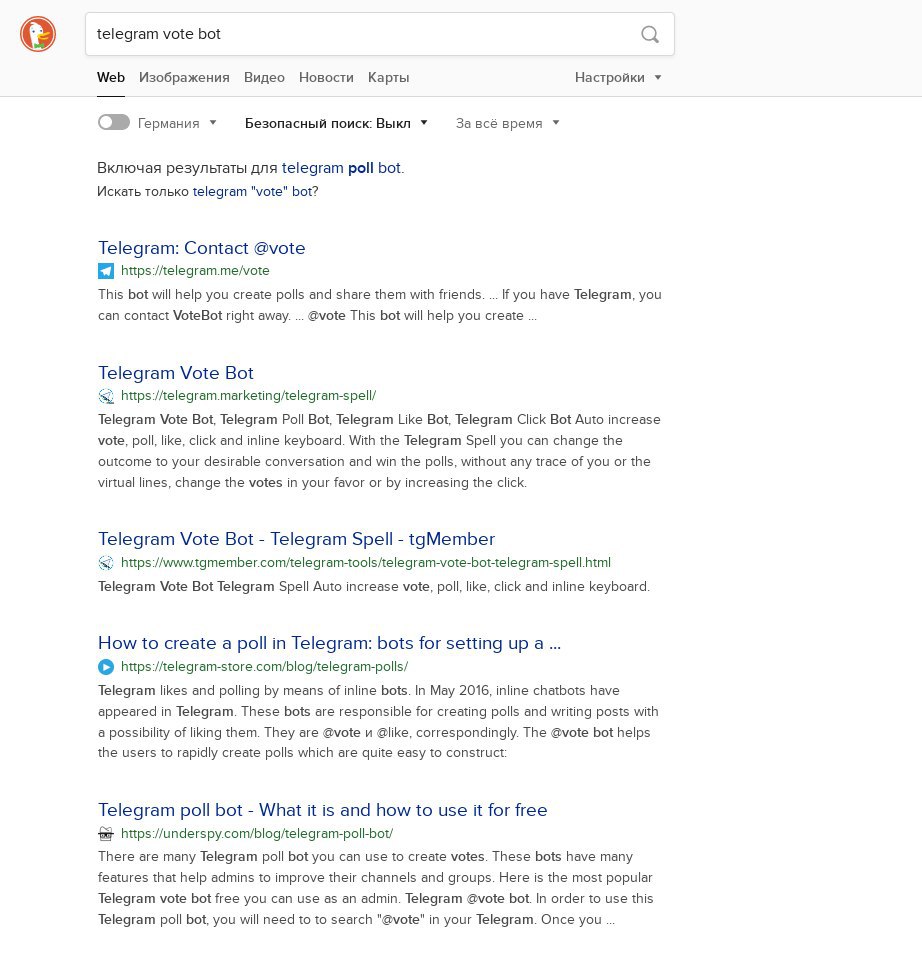Open the DuckDuckGo logo homepage
Screen dimensions: 922x962
[38, 34]
